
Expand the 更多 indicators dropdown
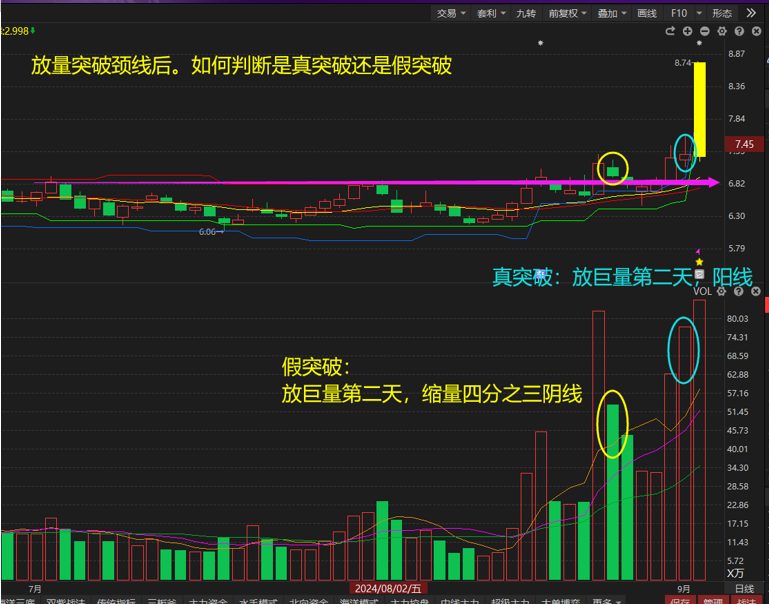606,601
